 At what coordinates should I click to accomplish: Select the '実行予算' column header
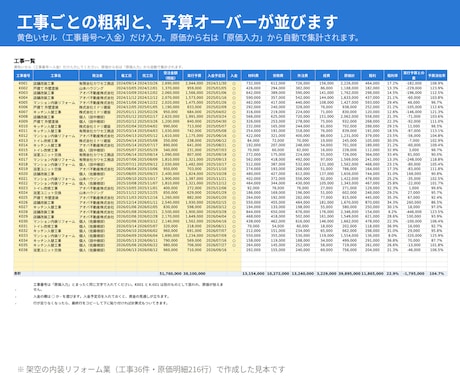[194, 76]
